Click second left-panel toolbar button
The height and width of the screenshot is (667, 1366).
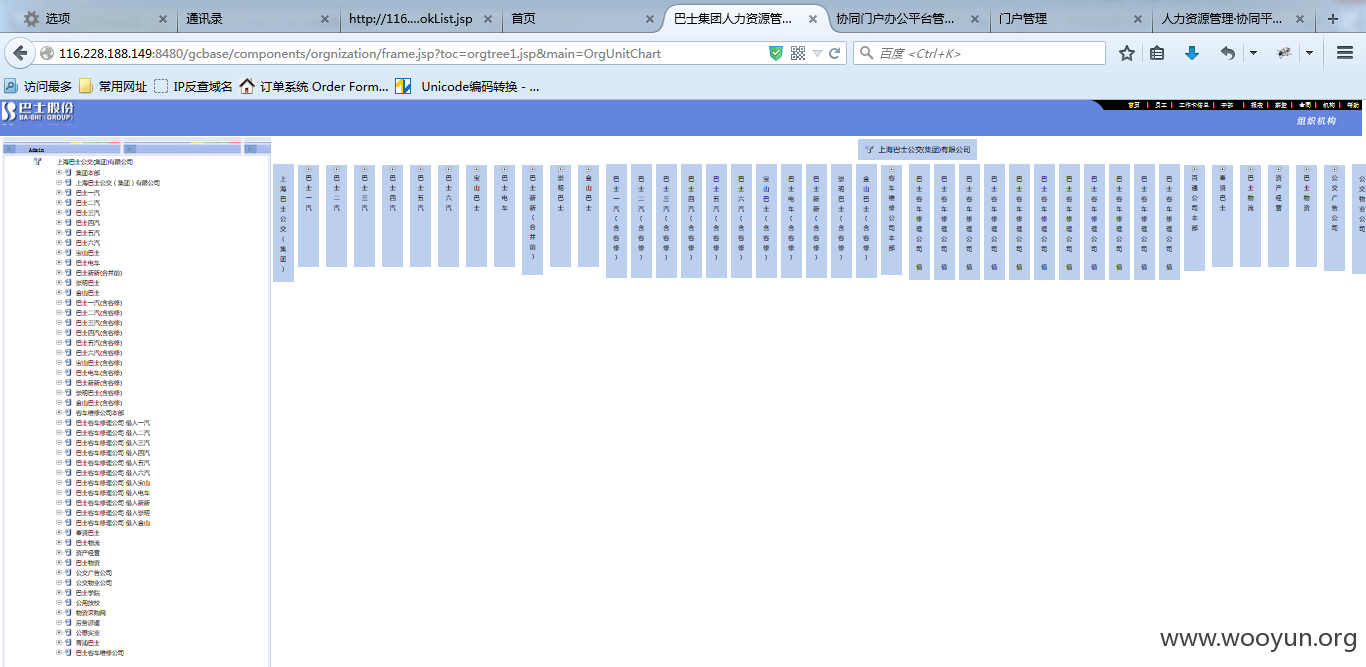[129, 149]
